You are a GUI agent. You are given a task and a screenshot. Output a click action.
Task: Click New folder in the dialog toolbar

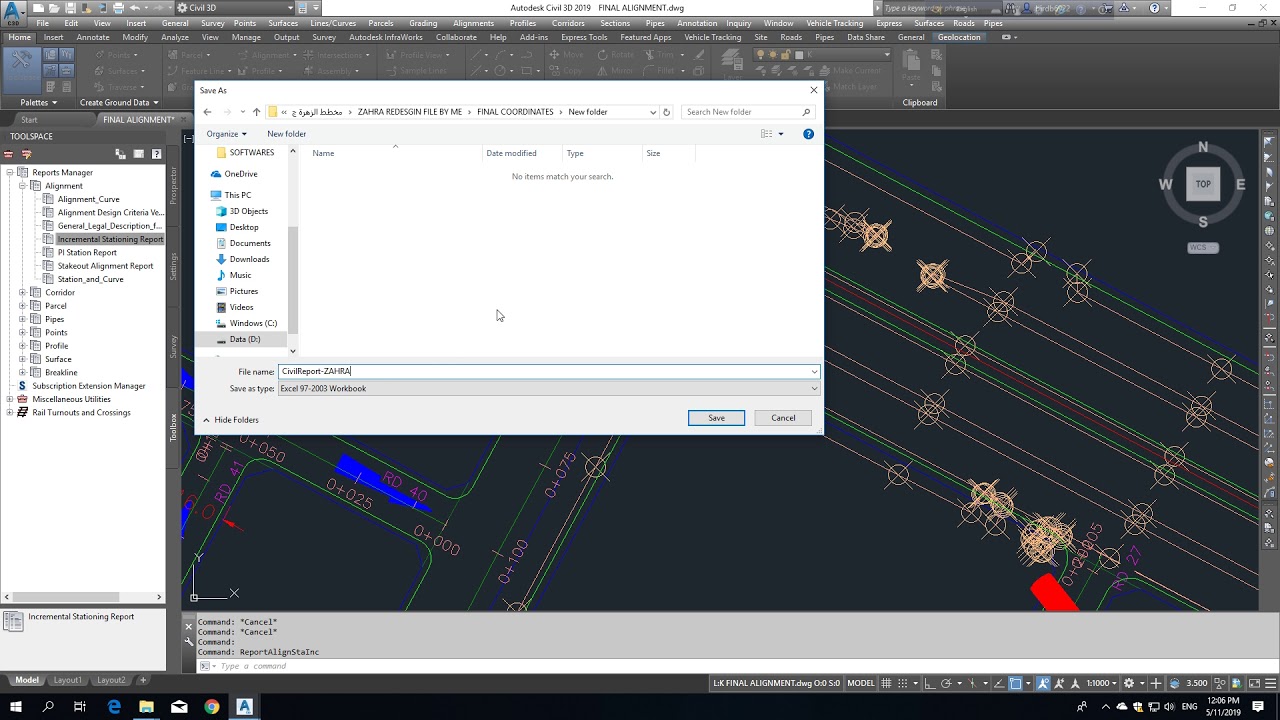pyautogui.click(x=286, y=134)
